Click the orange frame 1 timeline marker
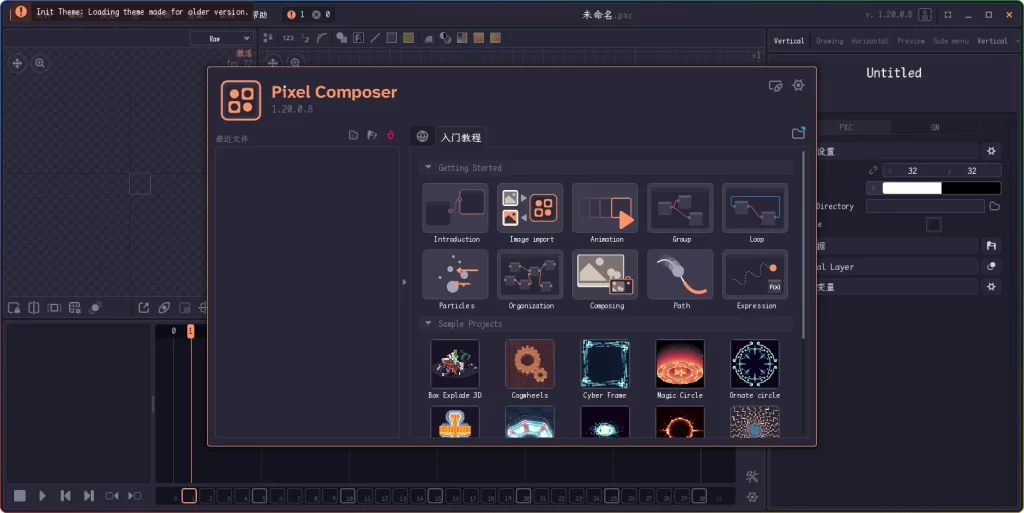Image resolution: width=1024 pixels, height=513 pixels. (x=191, y=331)
